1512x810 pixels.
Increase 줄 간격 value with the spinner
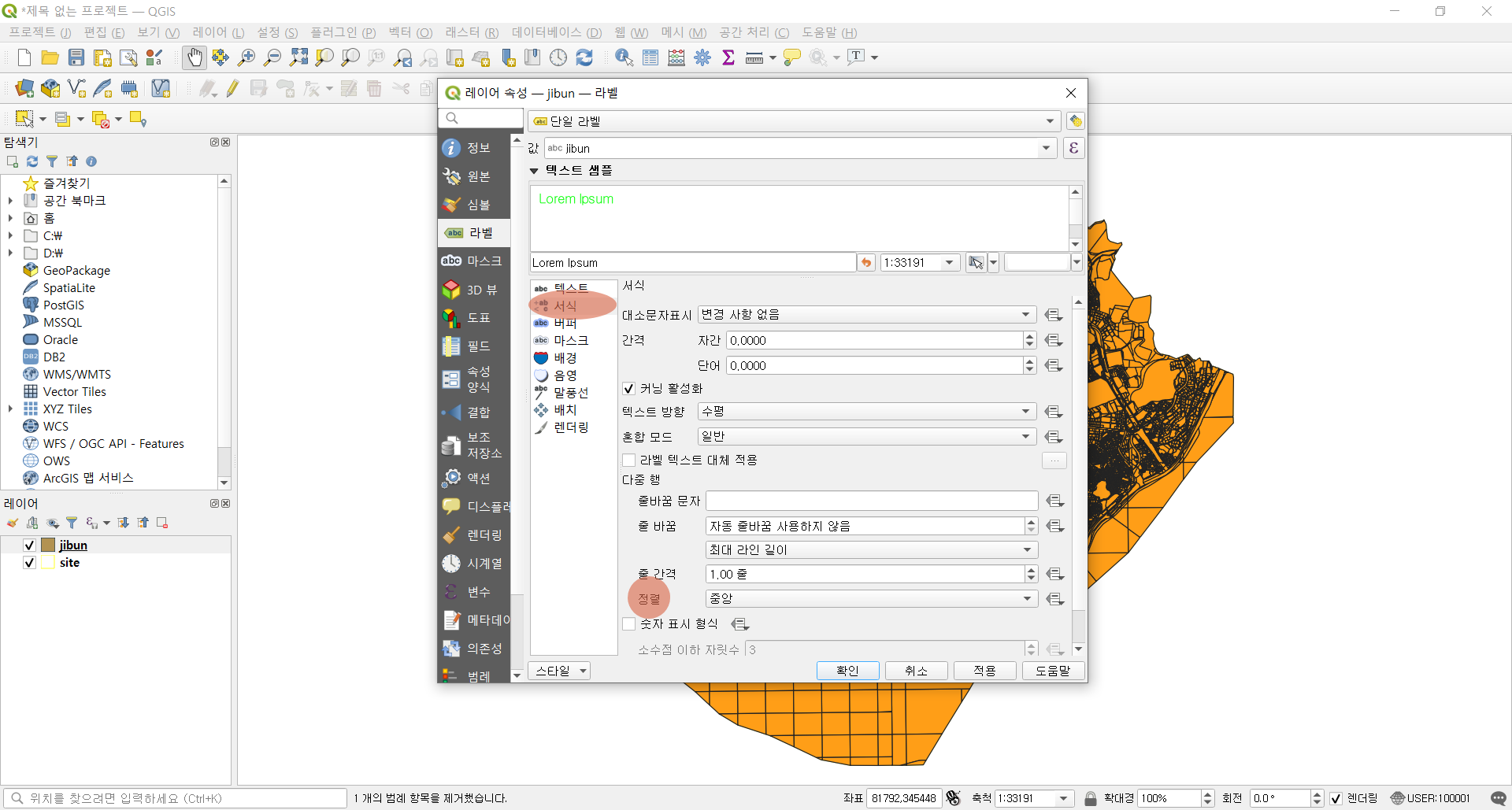[1031, 570]
